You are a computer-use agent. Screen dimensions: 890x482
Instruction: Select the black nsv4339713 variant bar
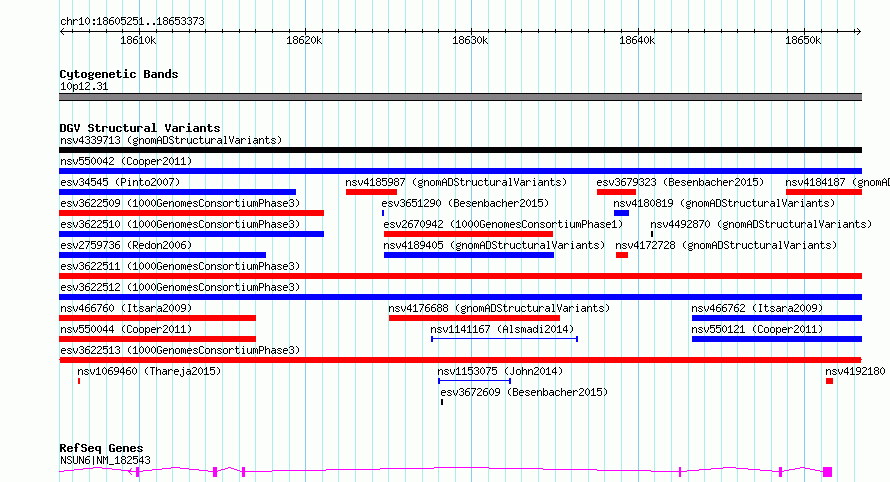pyautogui.click(x=460, y=150)
